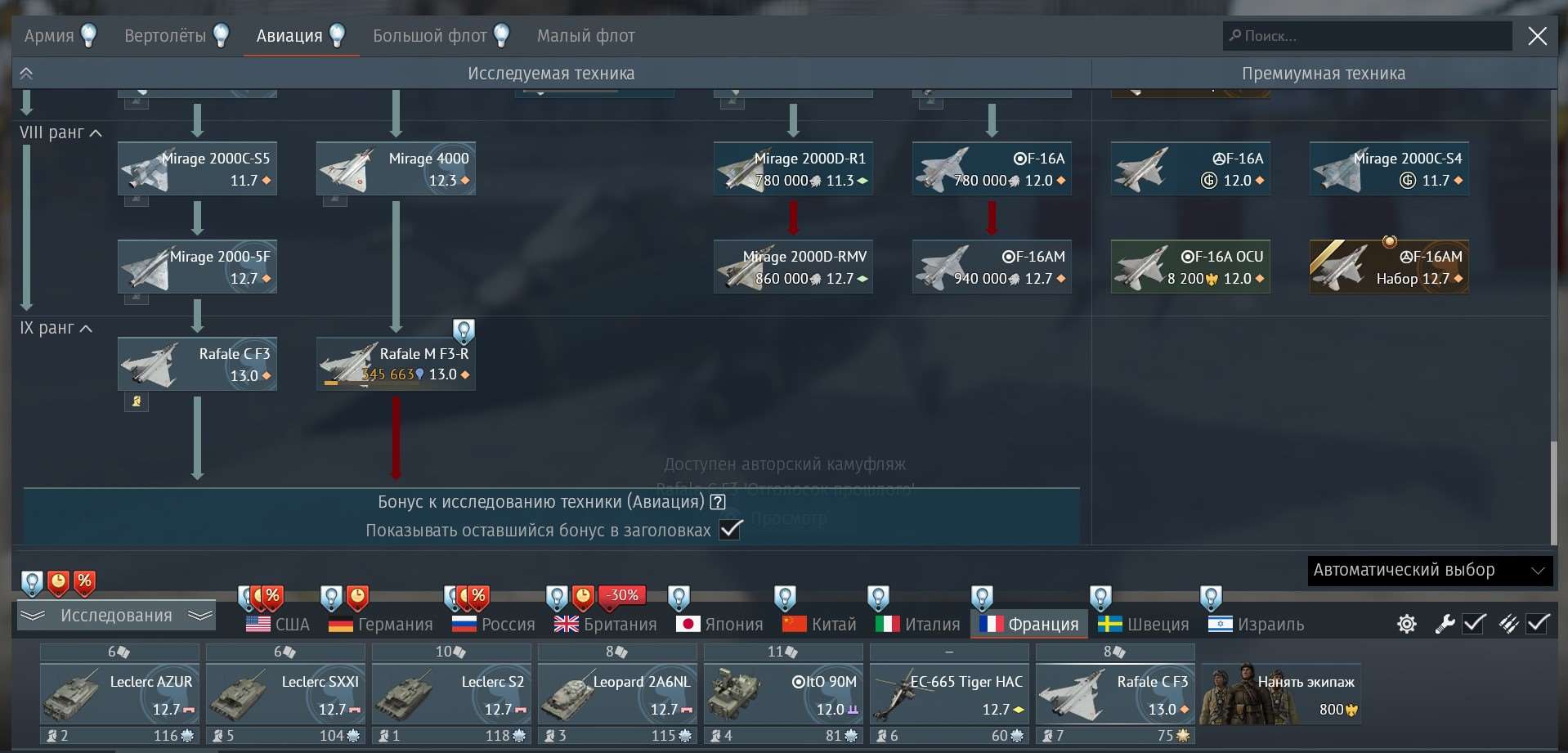Select the Mirage 4000 aircraft
Viewport: 1568px width, 753px height.
396,169
